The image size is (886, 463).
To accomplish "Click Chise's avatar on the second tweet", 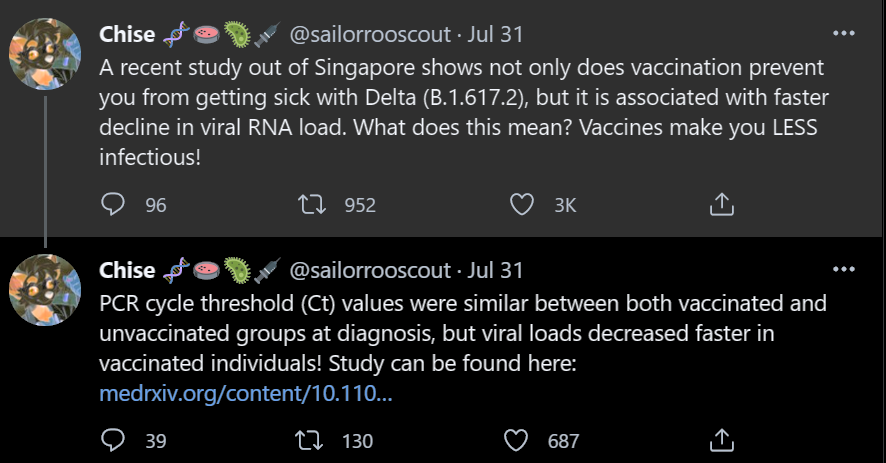I will pyautogui.click(x=45, y=290).
